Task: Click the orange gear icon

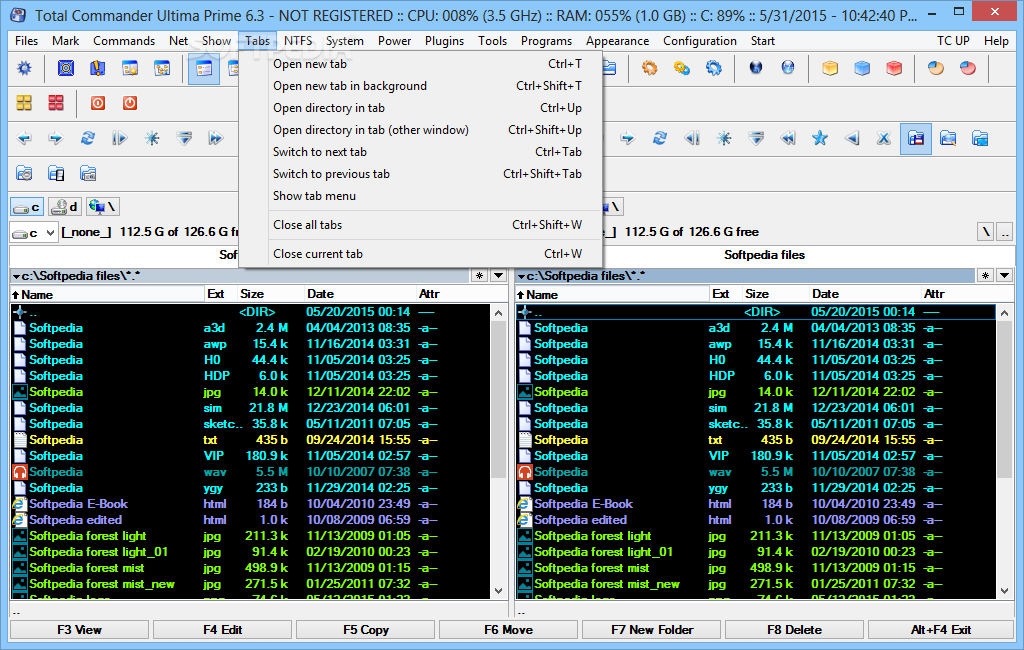Action: coord(649,68)
